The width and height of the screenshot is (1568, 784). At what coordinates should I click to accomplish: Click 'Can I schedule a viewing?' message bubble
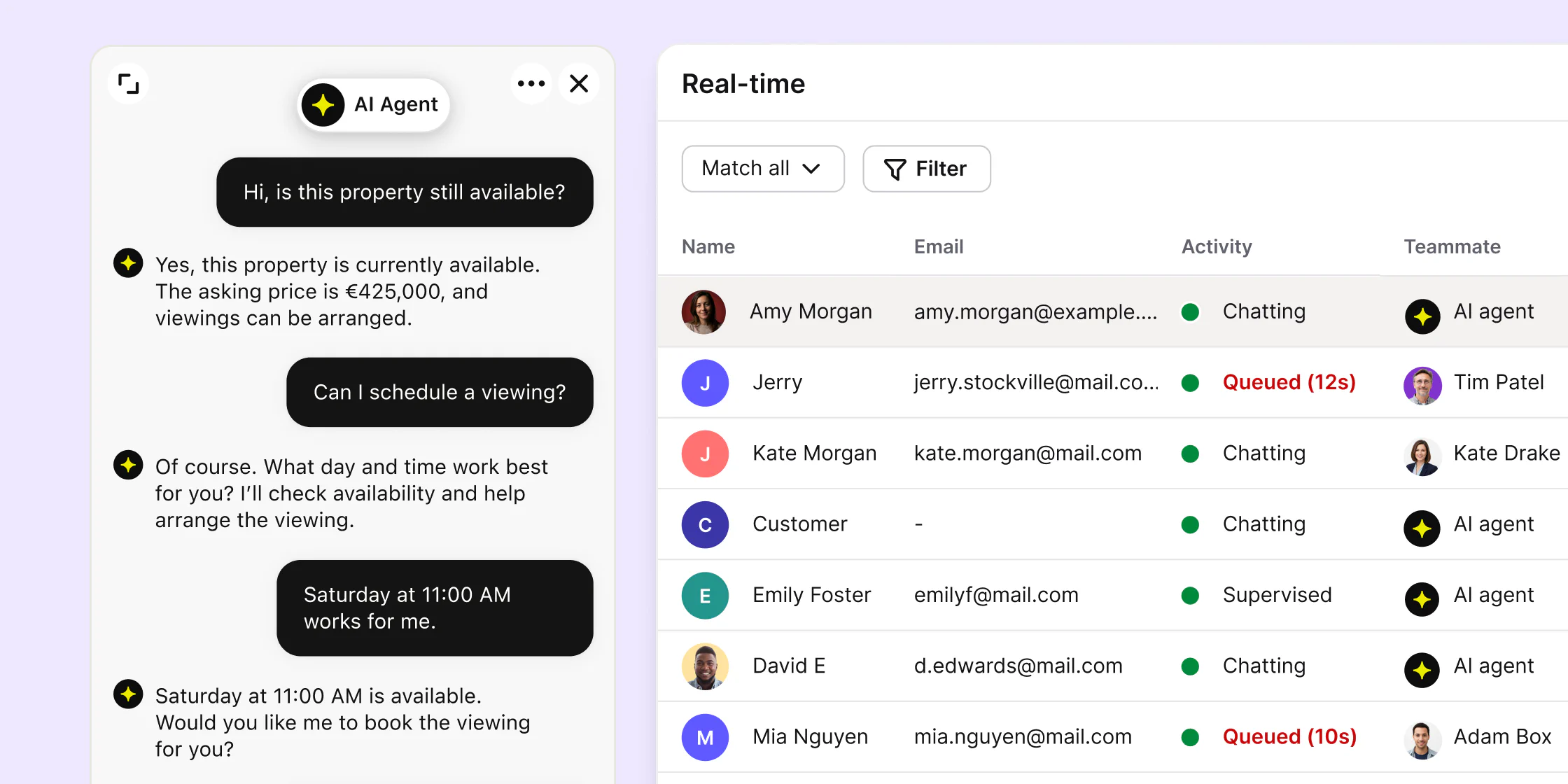[x=440, y=392]
